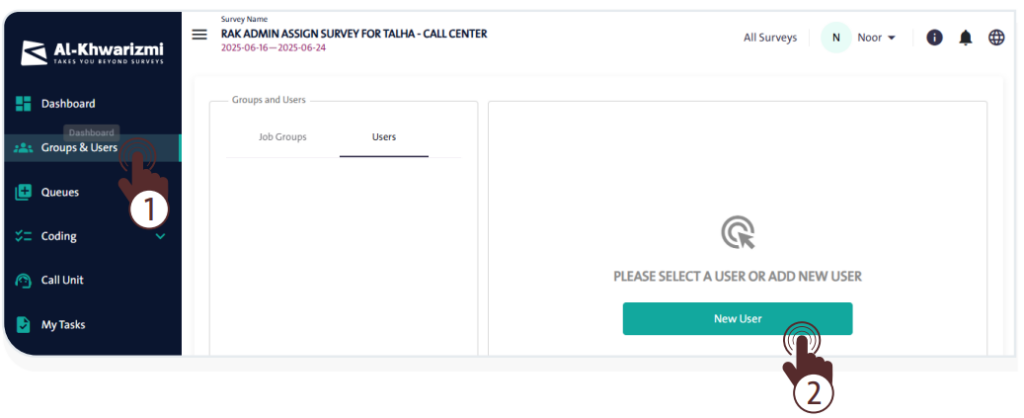Viewport: 1024px width, 418px height.
Task: Click the survey name title
Action: pyautogui.click(x=354, y=34)
